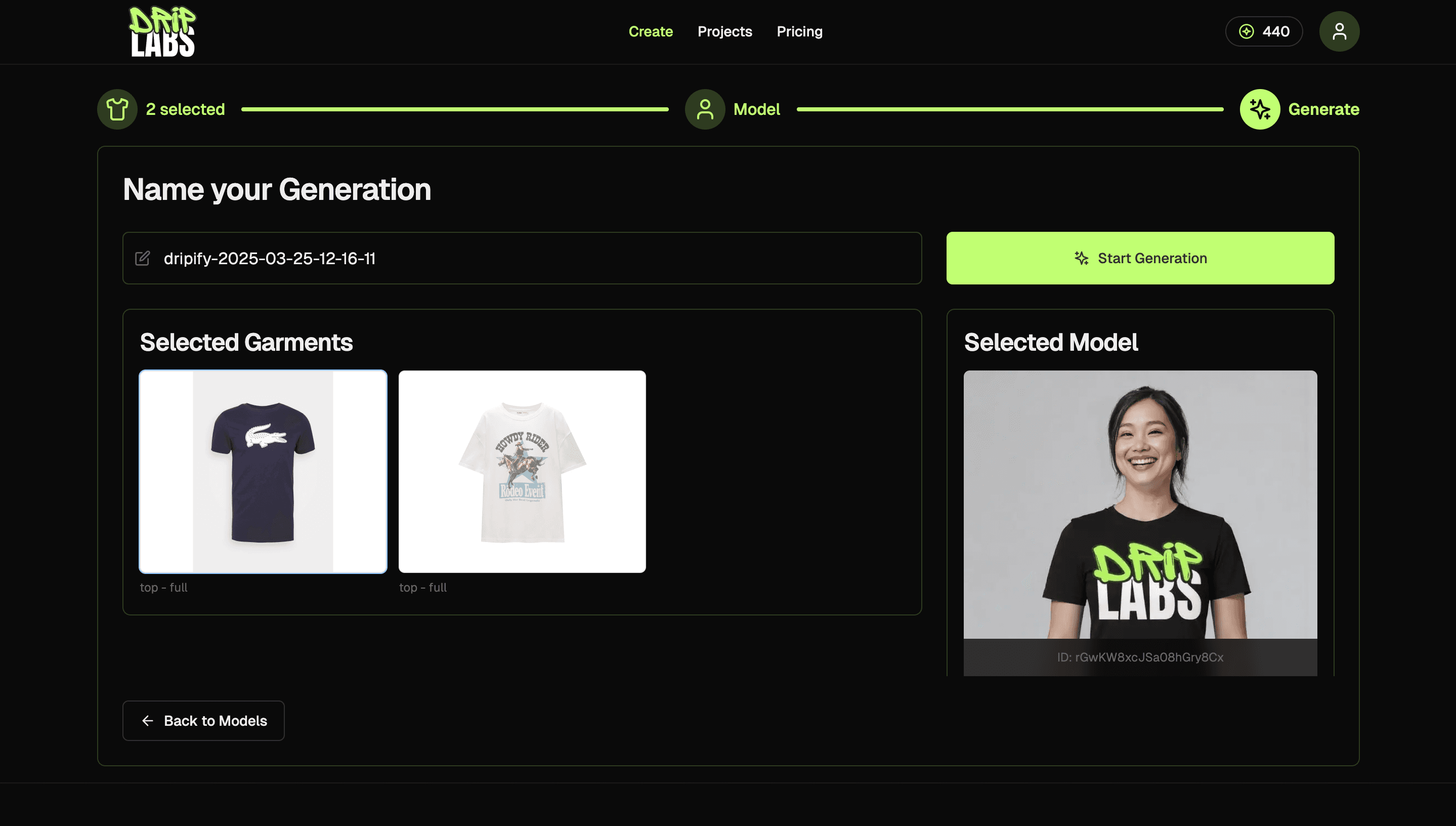Open the user profile avatar icon
Image resolution: width=1456 pixels, height=826 pixels.
tap(1339, 31)
